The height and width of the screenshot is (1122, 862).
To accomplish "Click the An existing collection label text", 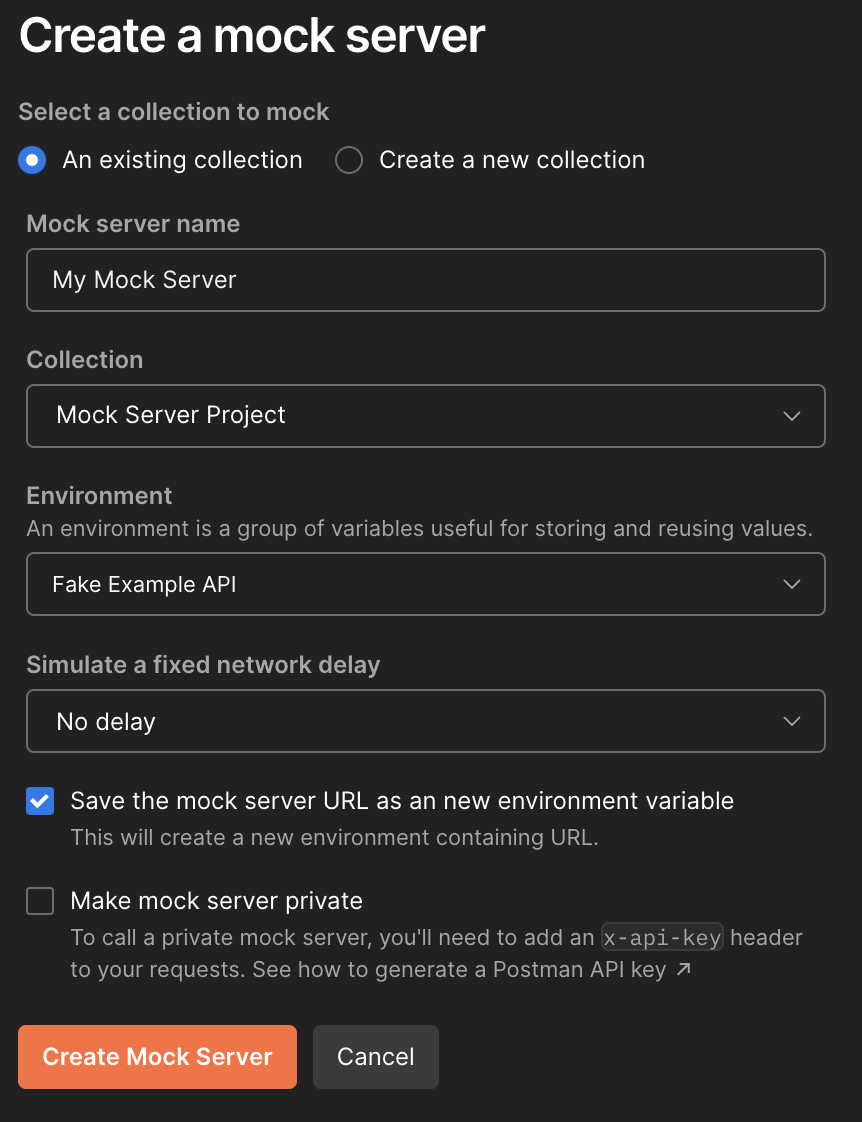I will tap(182, 160).
